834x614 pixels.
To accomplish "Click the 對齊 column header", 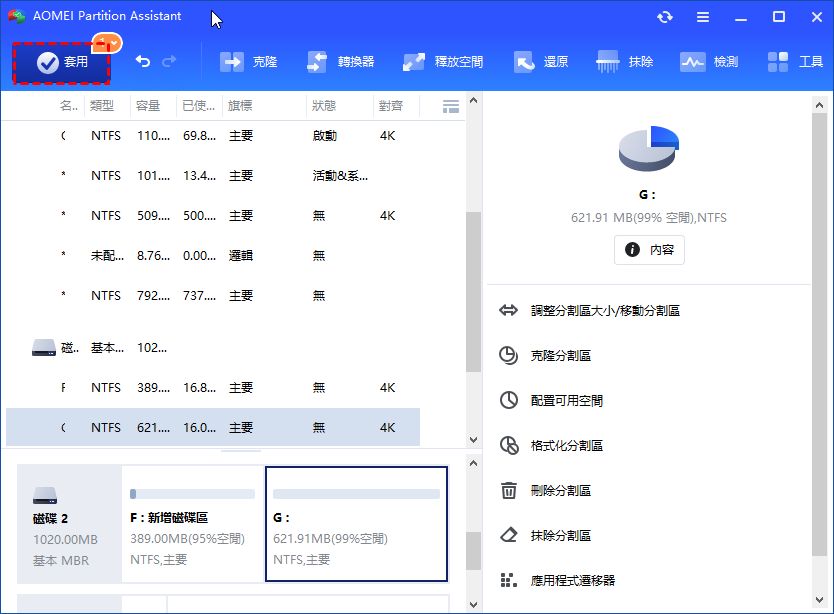I will 391,106.
